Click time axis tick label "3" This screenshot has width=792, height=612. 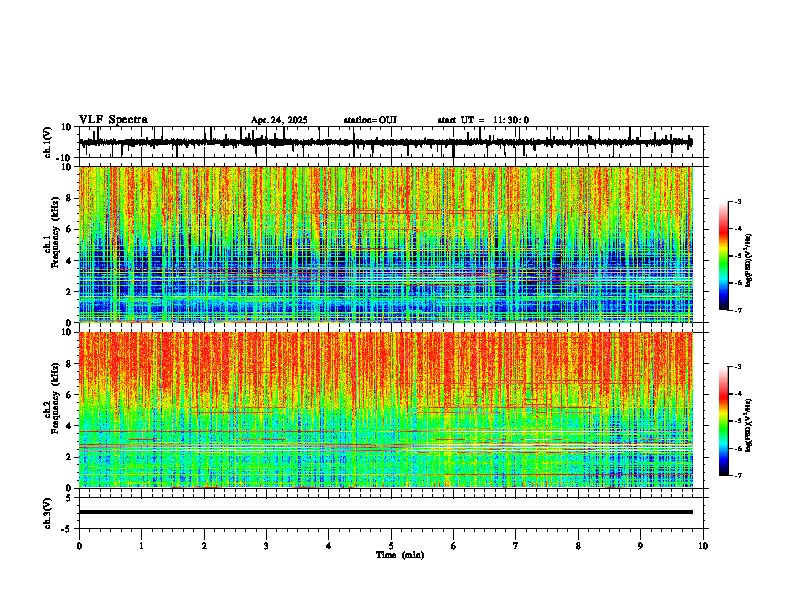266,546
